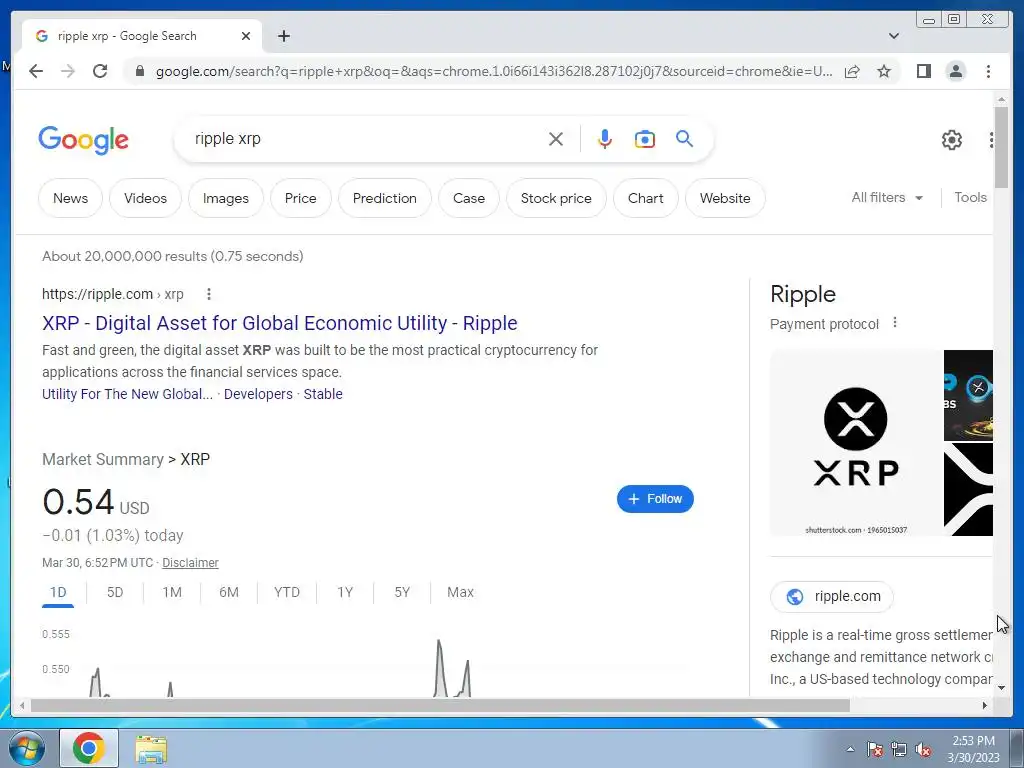The height and width of the screenshot is (768, 1024).
Task: Reload the current page
Action: click(100, 71)
